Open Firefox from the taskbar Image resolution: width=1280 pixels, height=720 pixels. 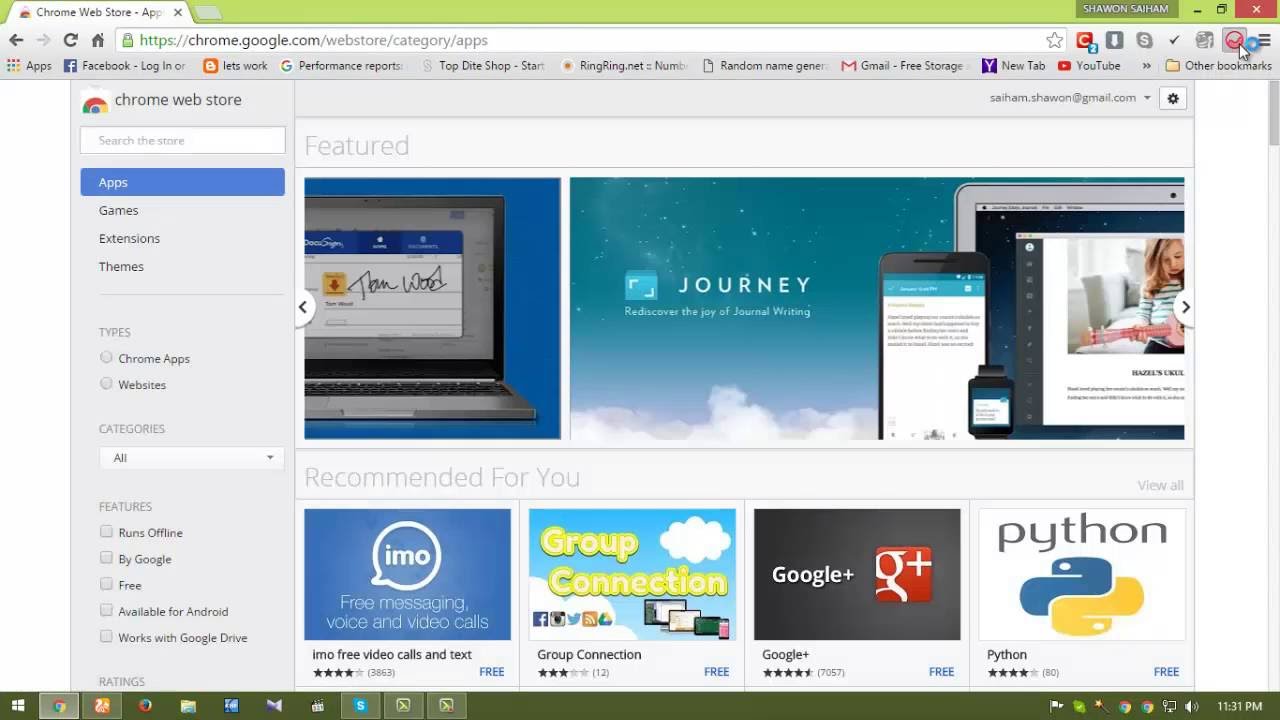pyautogui.click(x=145, y=706)
